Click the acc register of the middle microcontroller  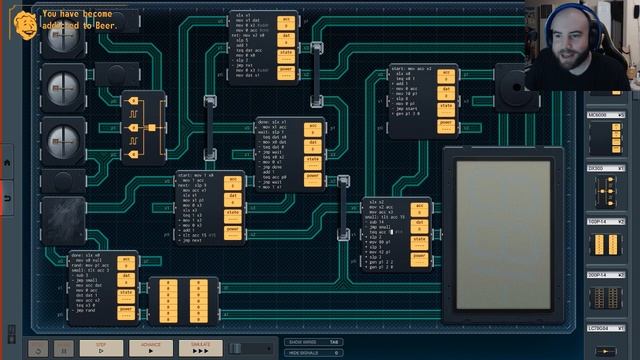pos(313,130)
